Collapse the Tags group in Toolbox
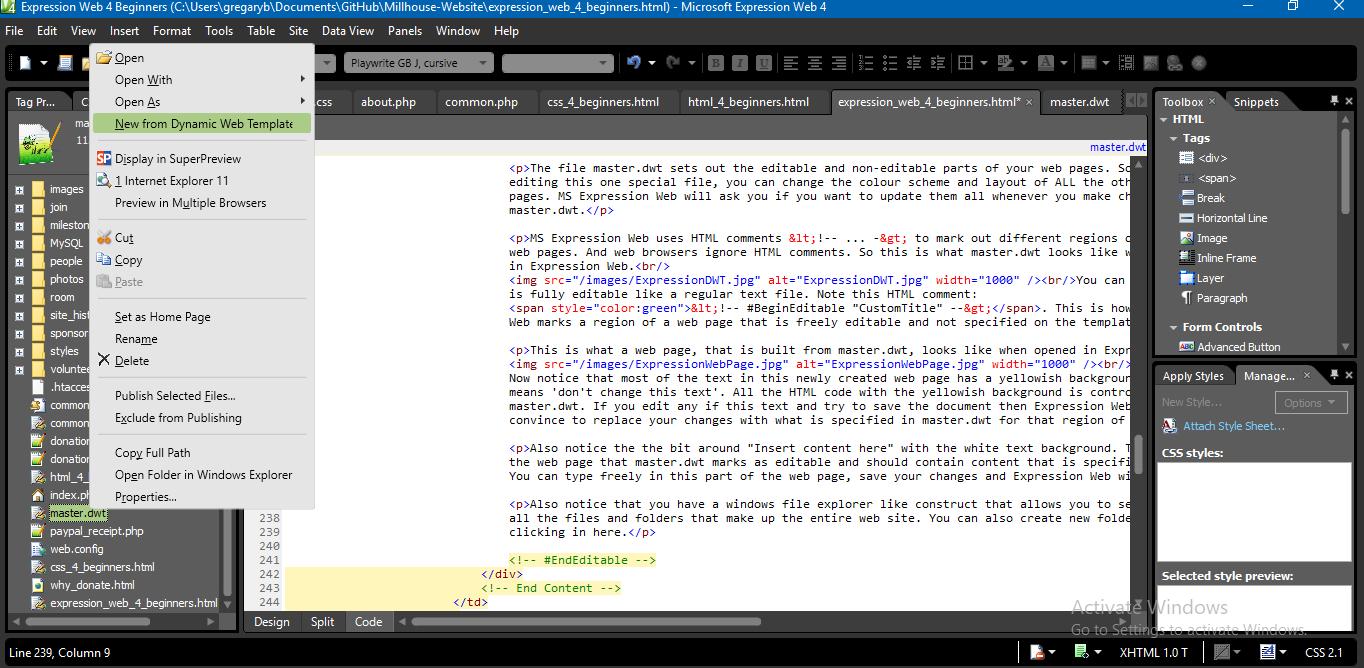Screen dimensions: 1364x668 pyautogui.click(x=1174, y=138)
